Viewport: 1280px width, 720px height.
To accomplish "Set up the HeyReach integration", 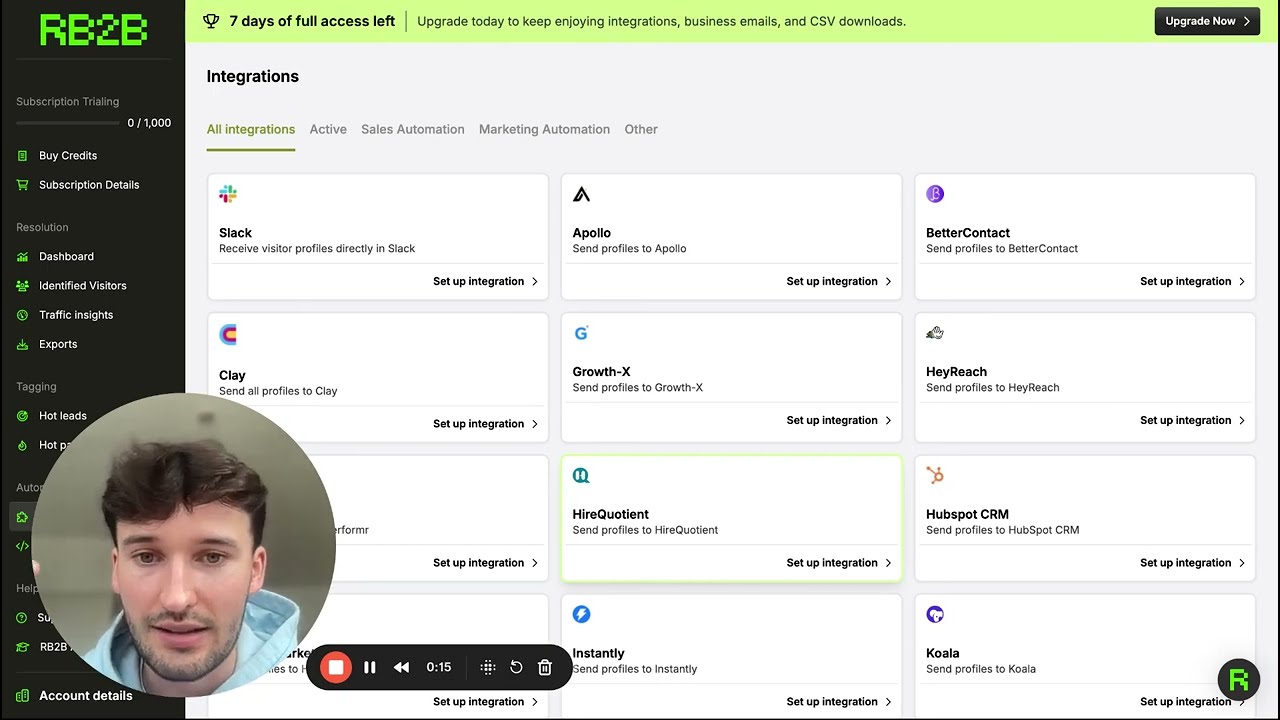I will pos(1192,421).
